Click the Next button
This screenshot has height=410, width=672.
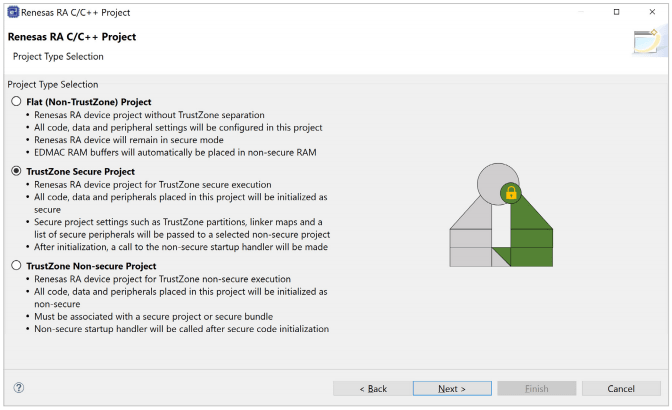tap(452, 389)
